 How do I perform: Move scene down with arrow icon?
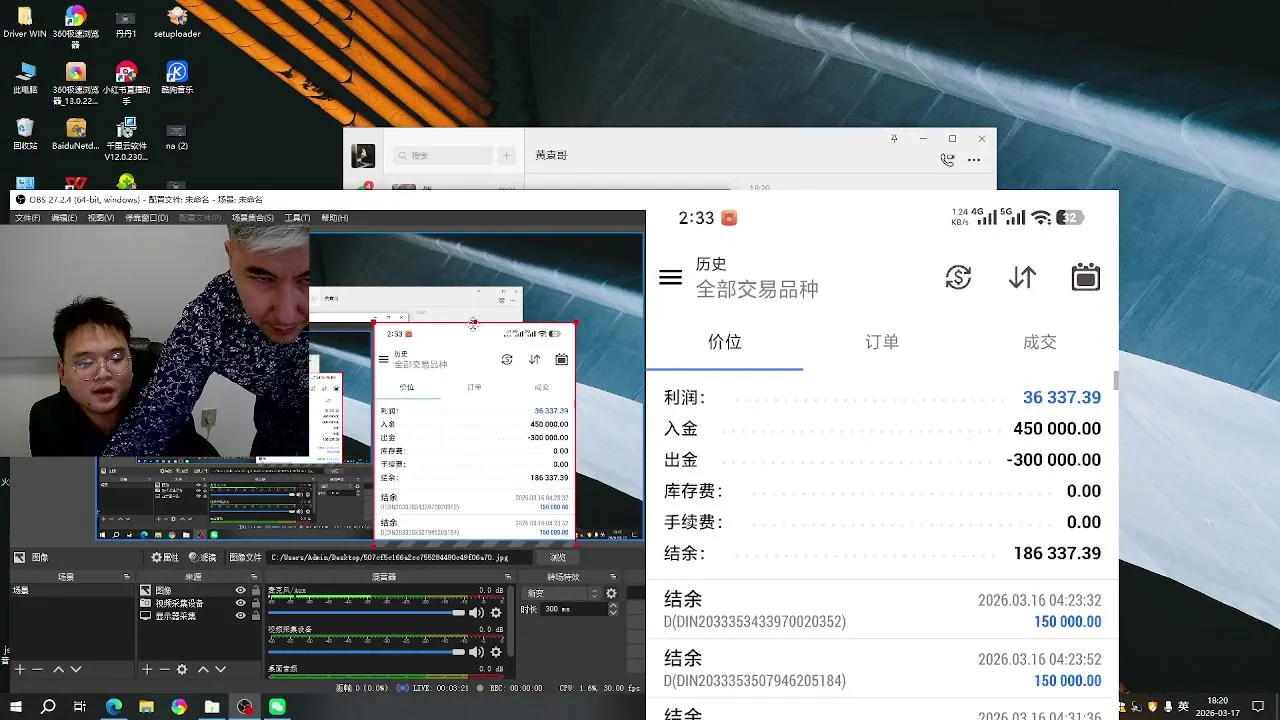point(75,669)
